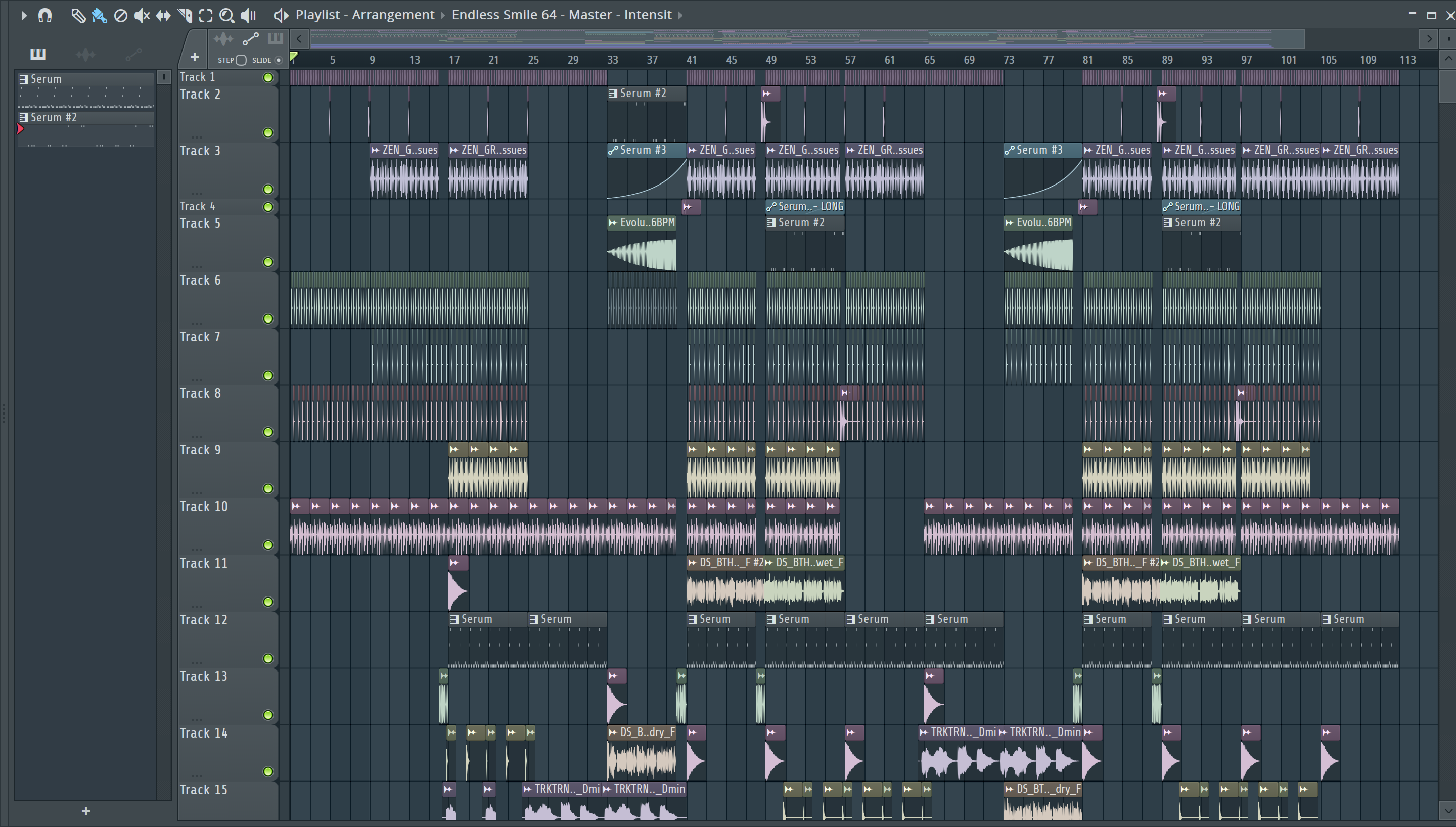1456x827 pixels.
Task: Select the Slice tool
Action: 185,15
